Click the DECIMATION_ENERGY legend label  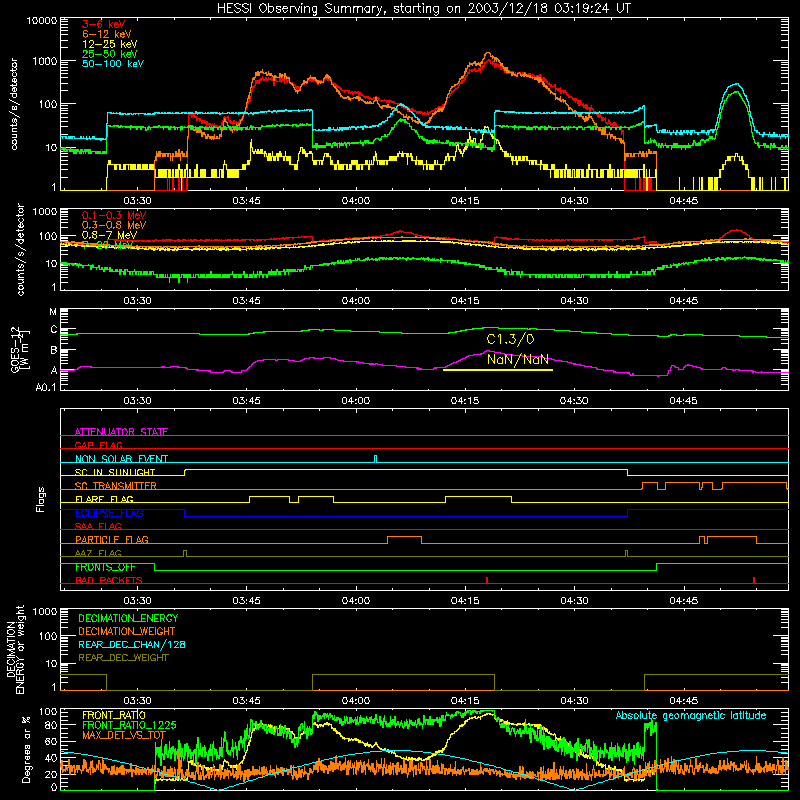point(128,618)
